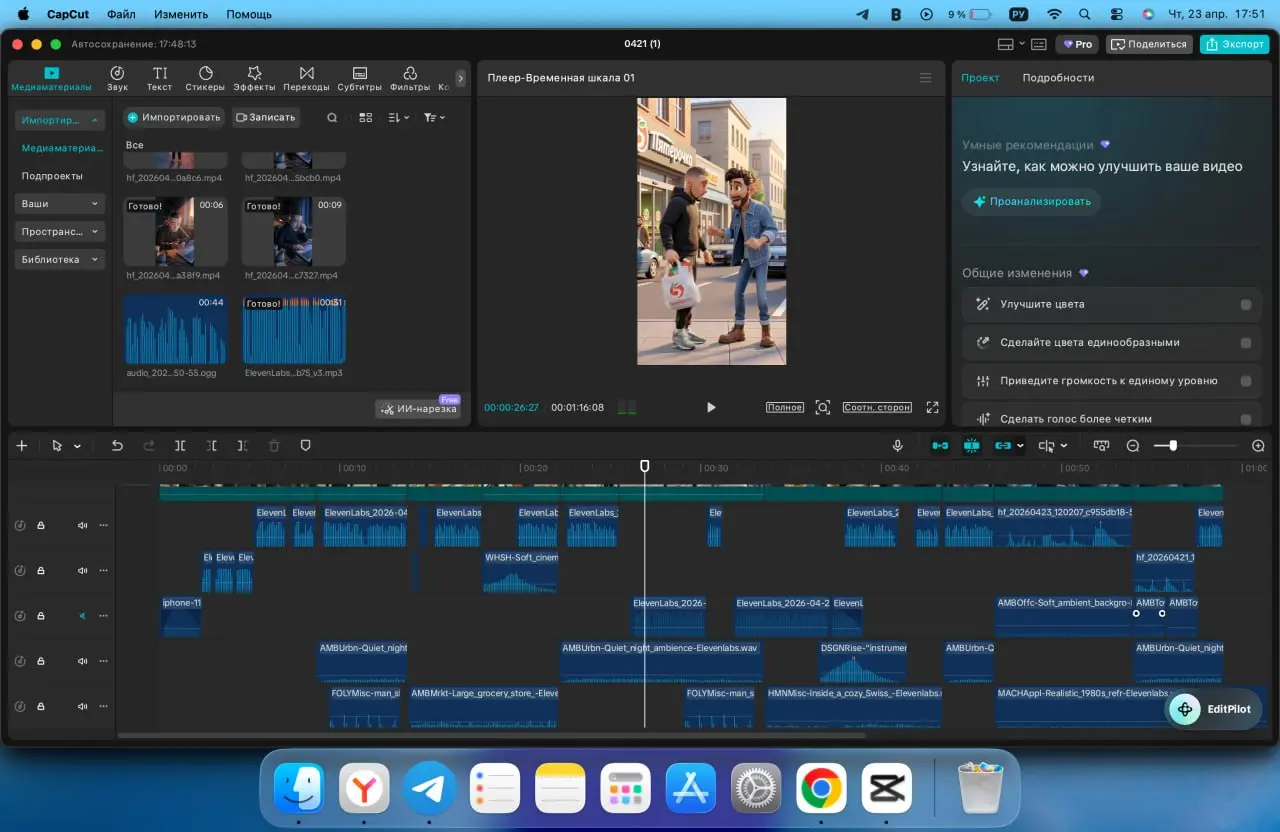Unmute the iphone-11 audio track
Image resolution: width=1280 pixels, height=832 pixels.
(83, 616)
